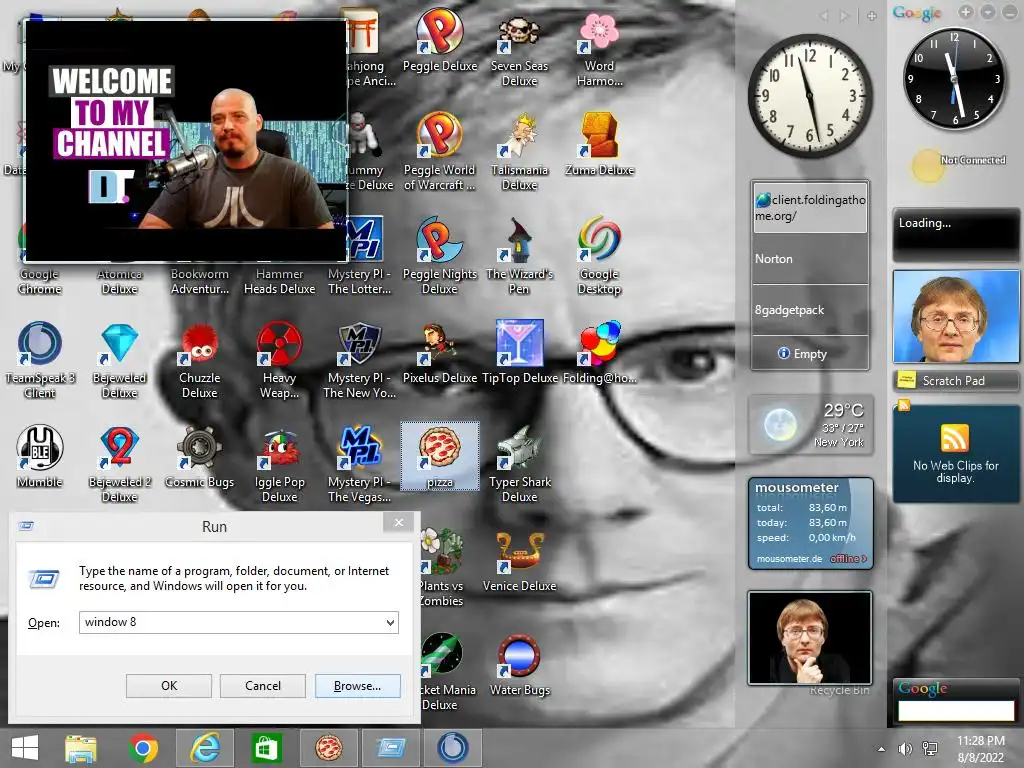Switch to pizza app taskbar button
Image resolution: width=1024 pixels, height=768 pixels.
[328, 748]
